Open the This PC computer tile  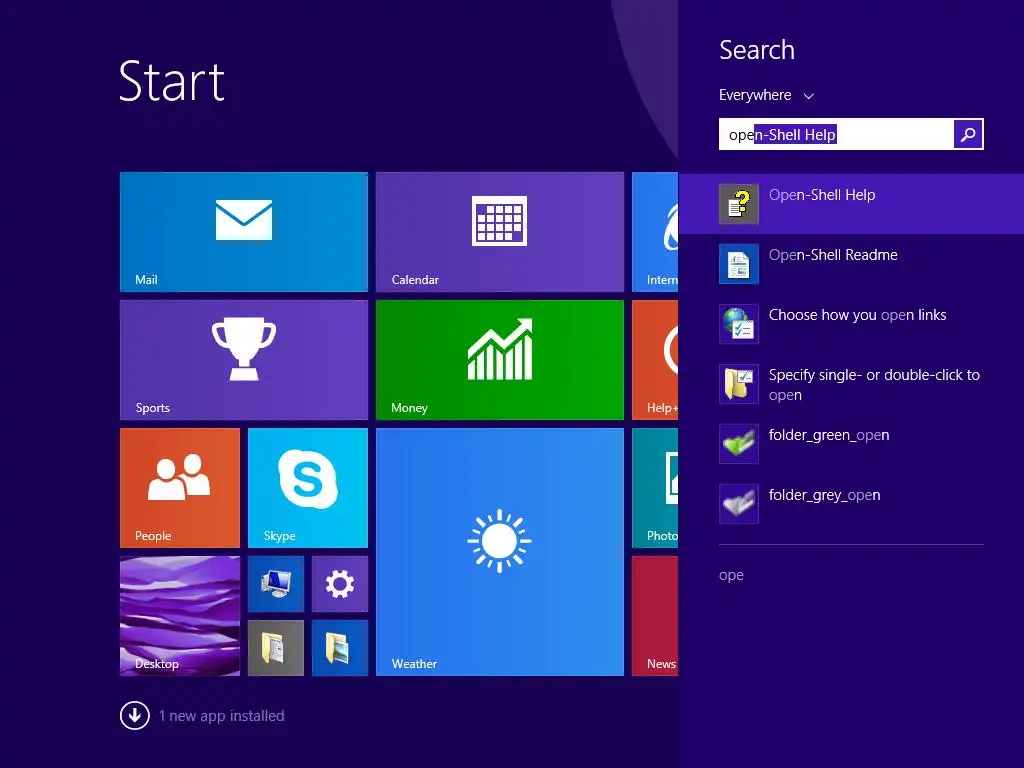[276, 584]
